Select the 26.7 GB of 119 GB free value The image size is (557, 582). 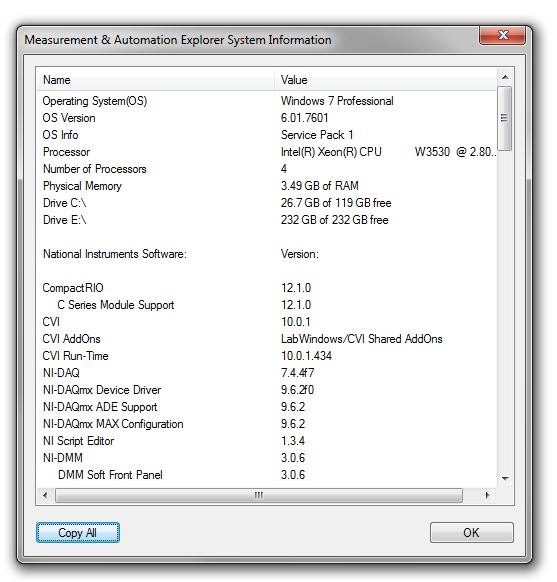pos(336,203)
